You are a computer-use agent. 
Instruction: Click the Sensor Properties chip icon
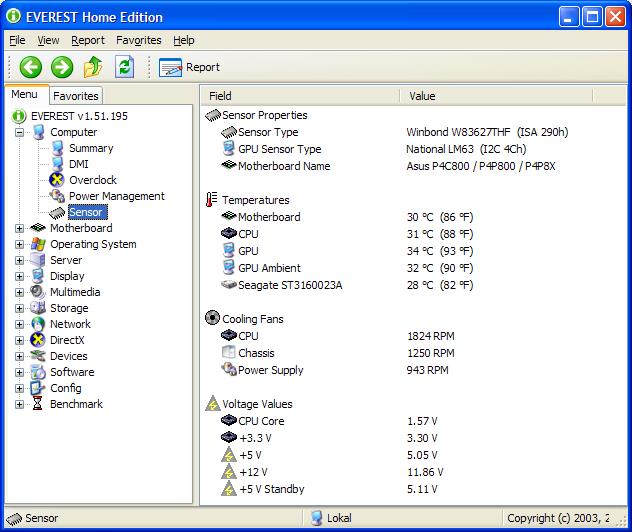[x=213, y=115]
